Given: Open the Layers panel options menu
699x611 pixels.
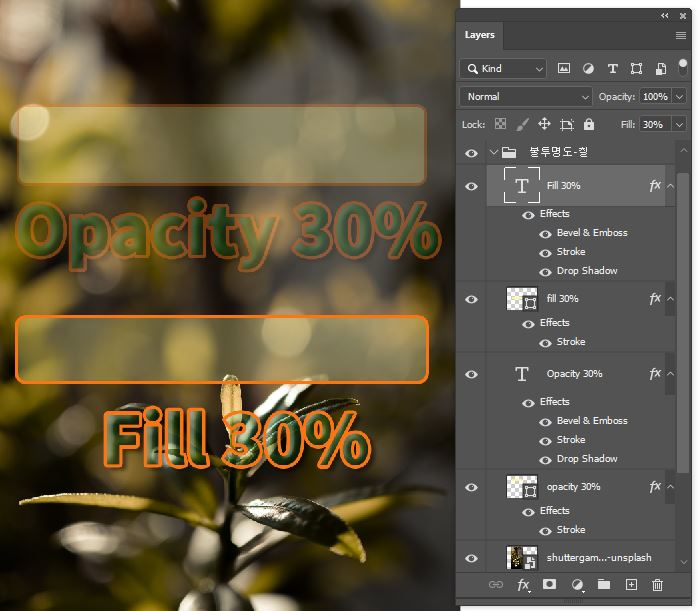Looking at the screenshot, I should coord(681,35).
